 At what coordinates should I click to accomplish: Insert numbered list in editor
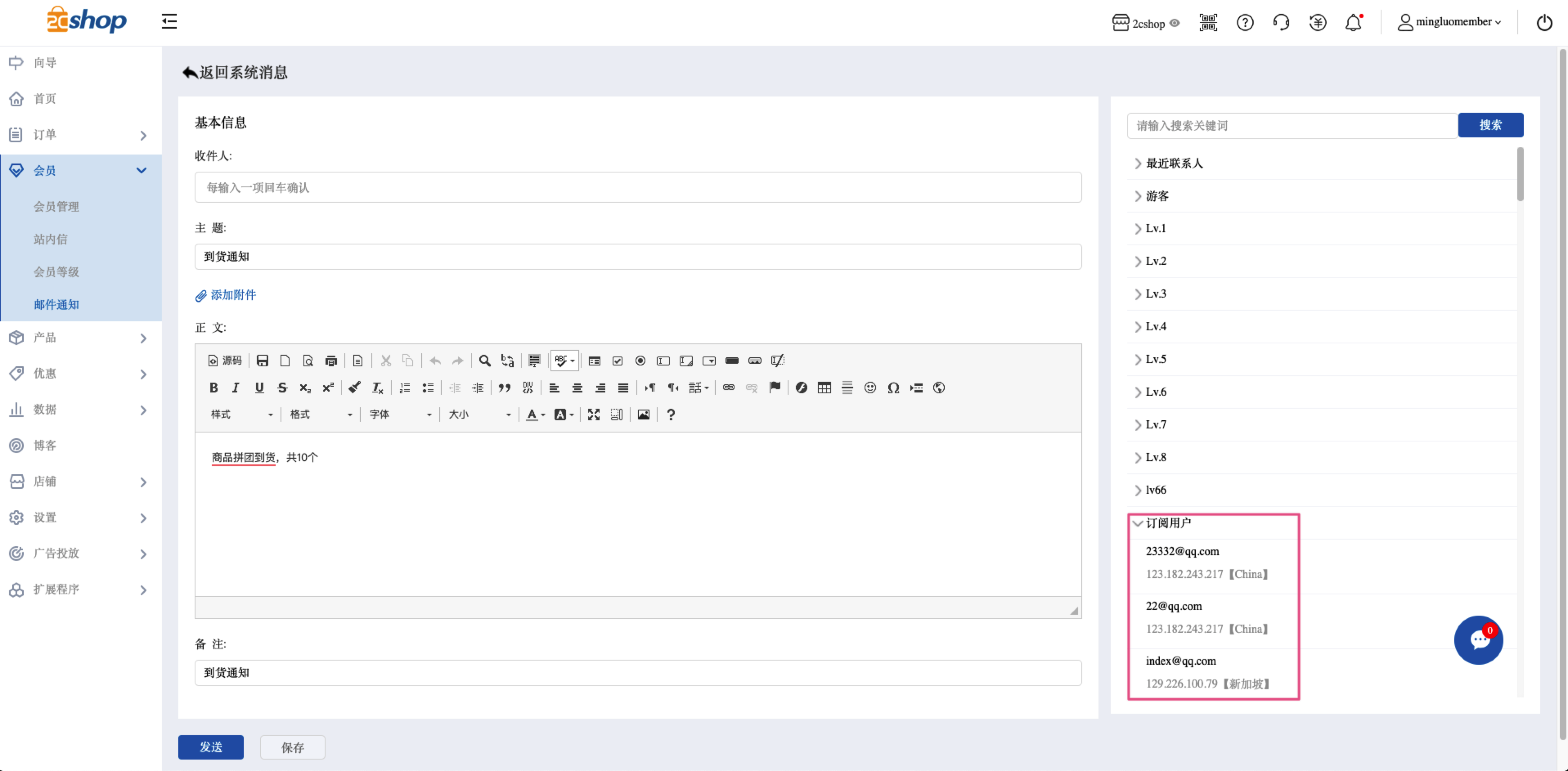click(405, 388)
